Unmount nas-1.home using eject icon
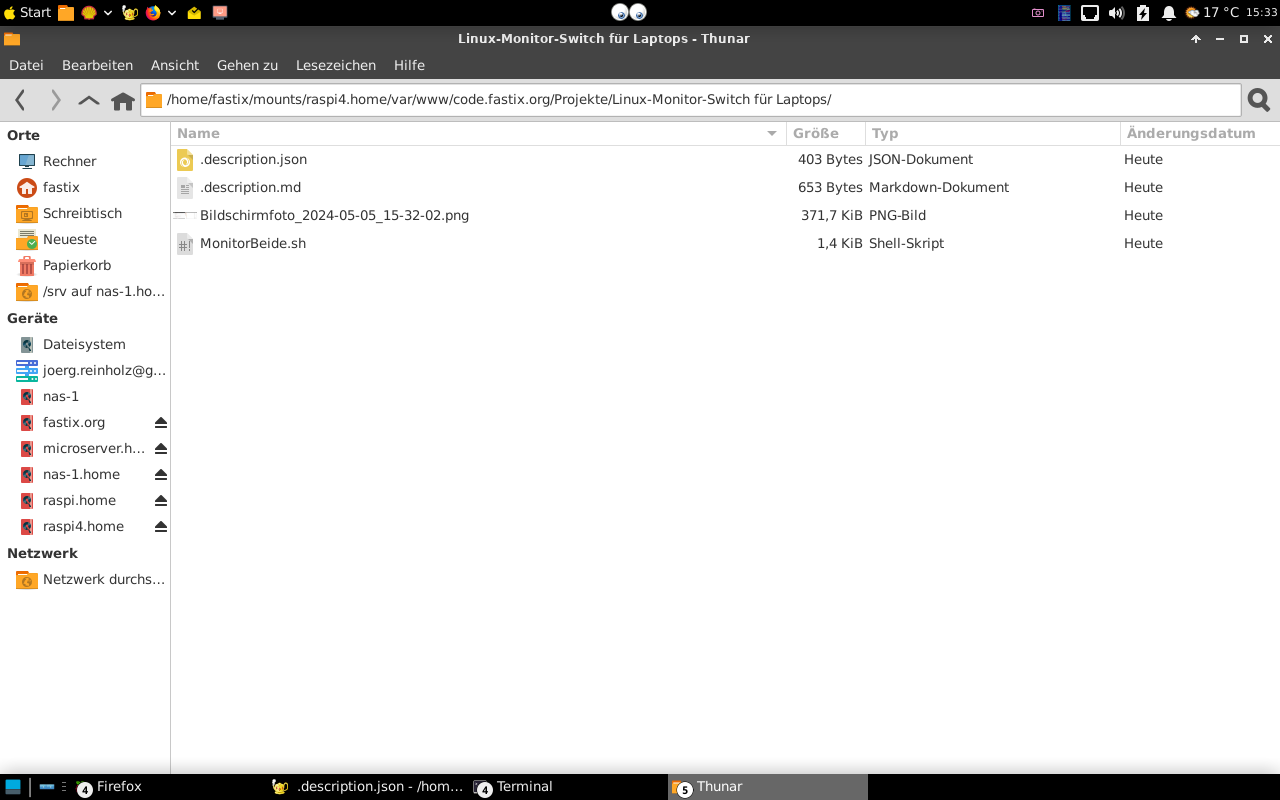The height and width of the screenshot is (800, 1280). 161,475
